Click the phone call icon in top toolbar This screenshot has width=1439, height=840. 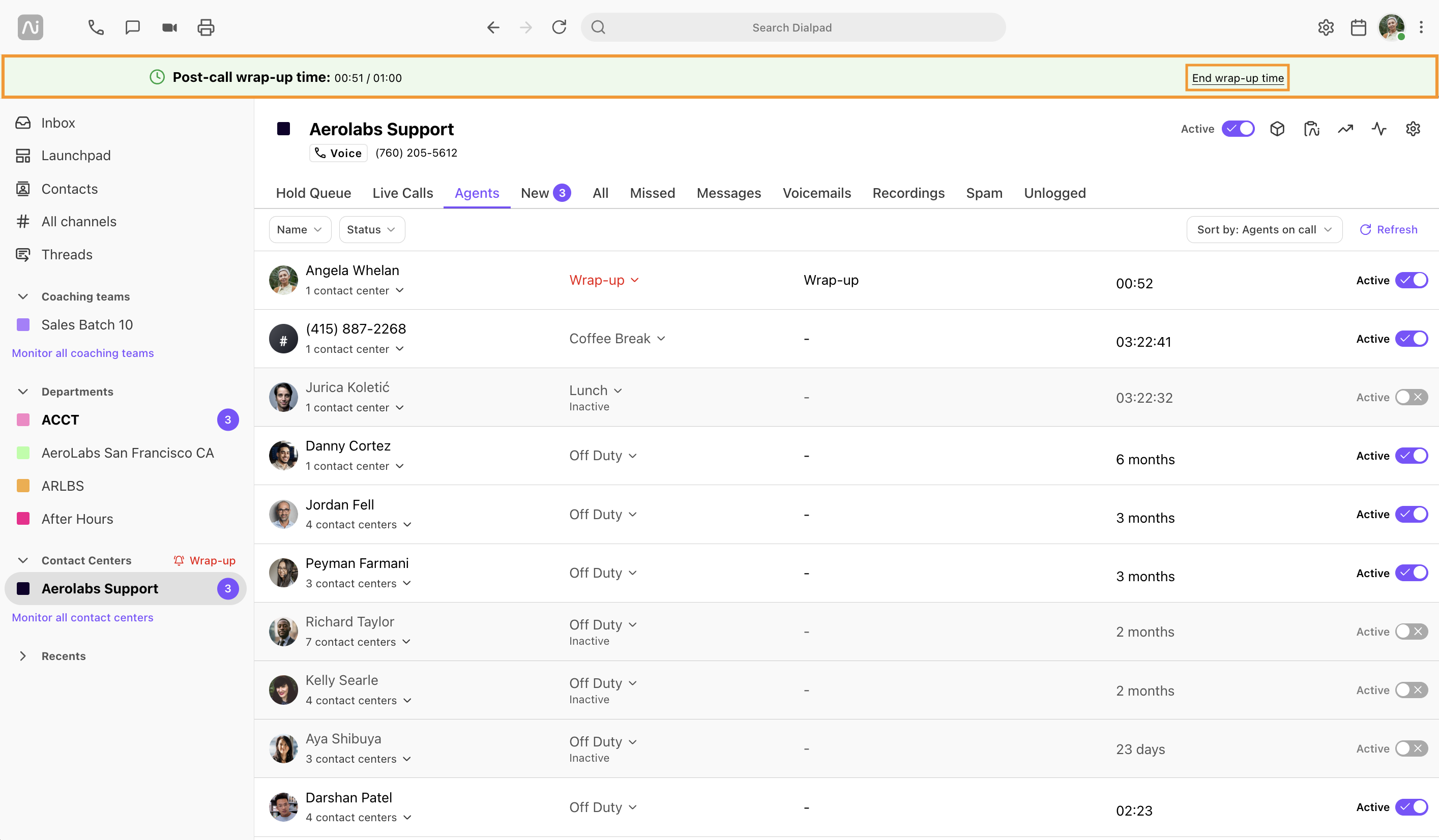pyautogui.click(x=96, y=27)
